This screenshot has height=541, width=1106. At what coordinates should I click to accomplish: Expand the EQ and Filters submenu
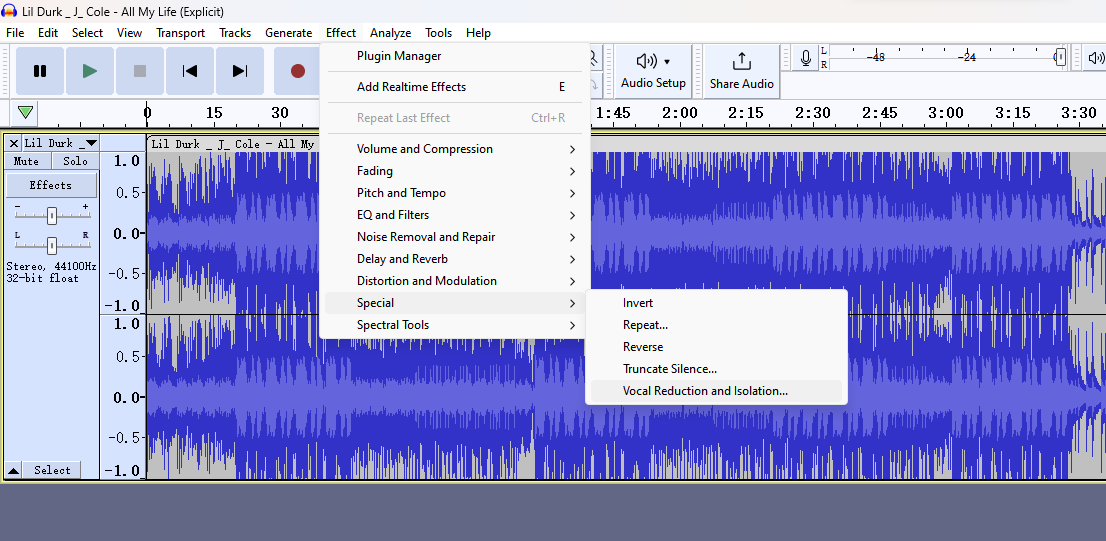[x=455, y=214]
